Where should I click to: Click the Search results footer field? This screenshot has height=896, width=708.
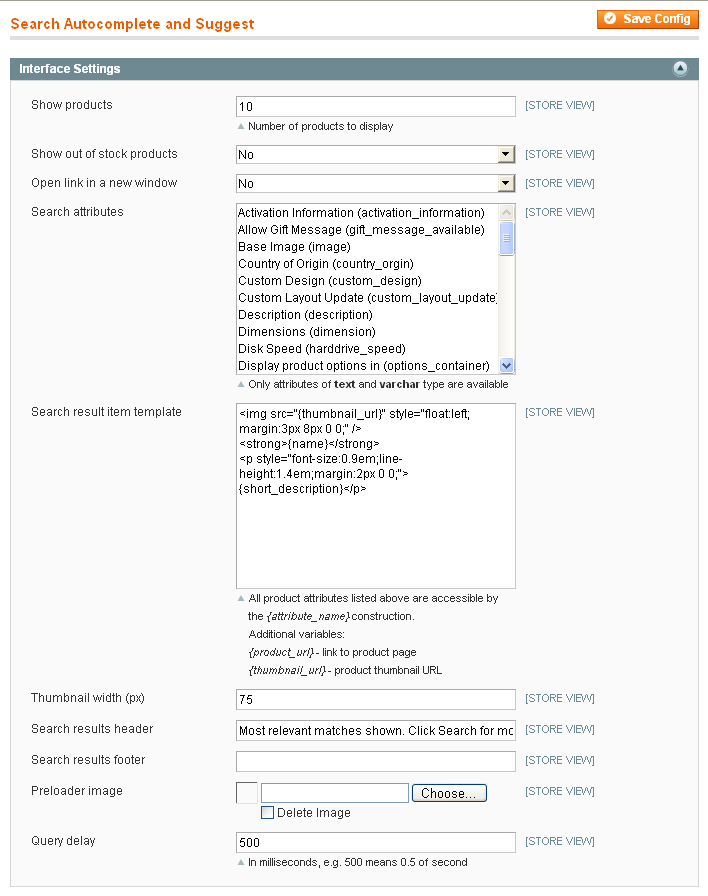pos(375,761)
